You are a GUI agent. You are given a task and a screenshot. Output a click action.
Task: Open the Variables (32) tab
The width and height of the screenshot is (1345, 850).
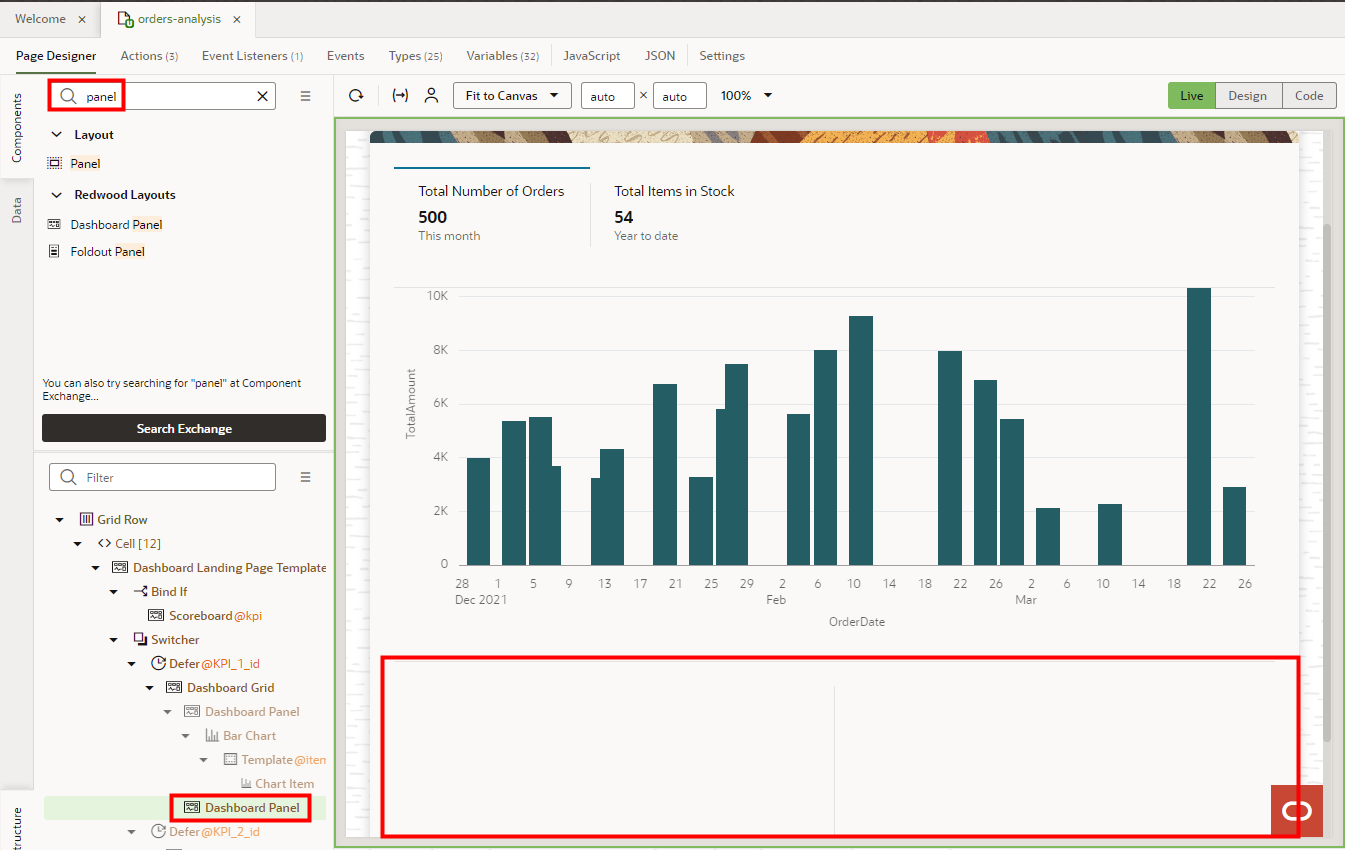pyautogui.click(x=502, y=56)
